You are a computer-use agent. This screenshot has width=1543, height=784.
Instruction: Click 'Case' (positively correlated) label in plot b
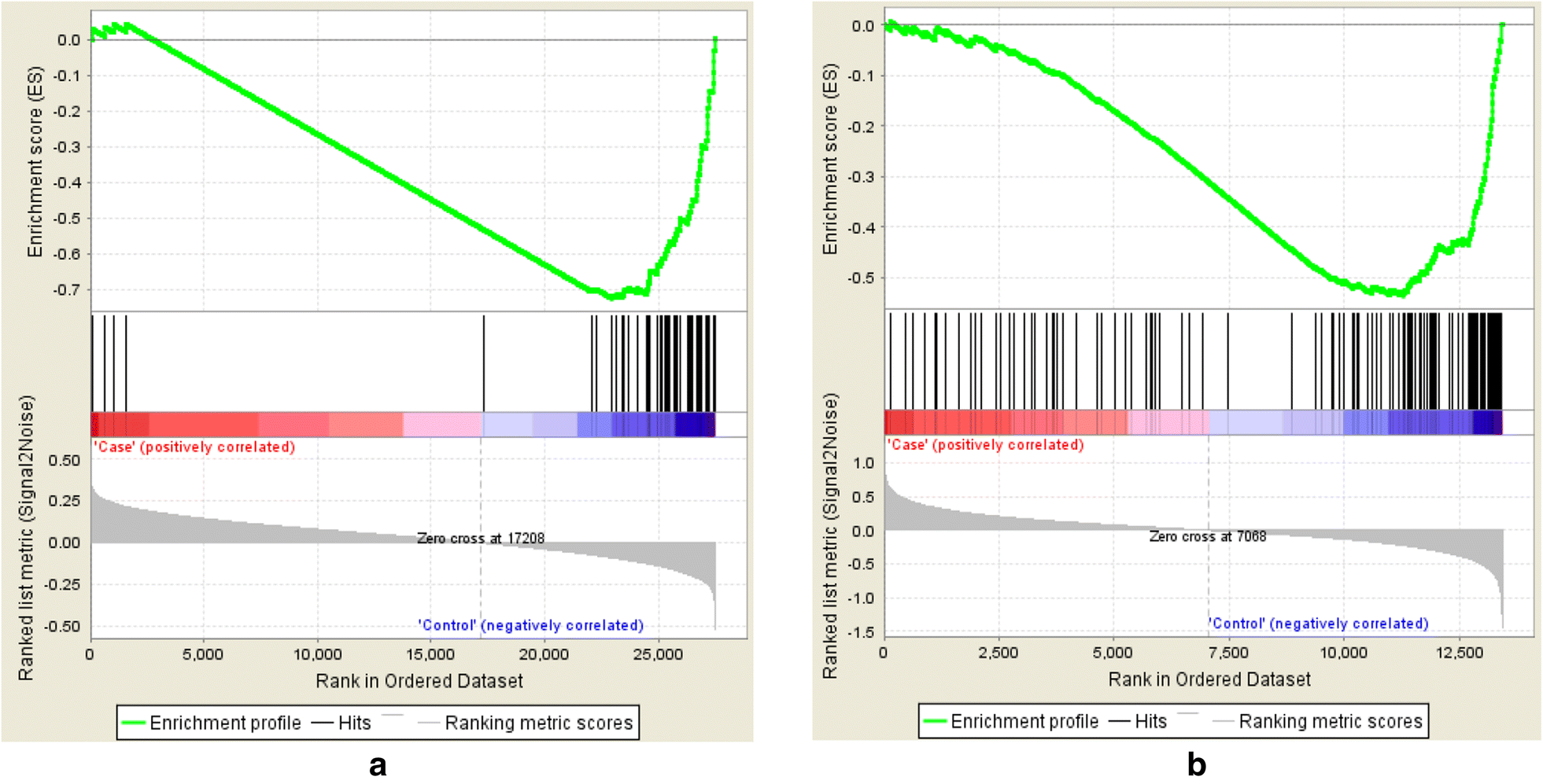point(985,444)
